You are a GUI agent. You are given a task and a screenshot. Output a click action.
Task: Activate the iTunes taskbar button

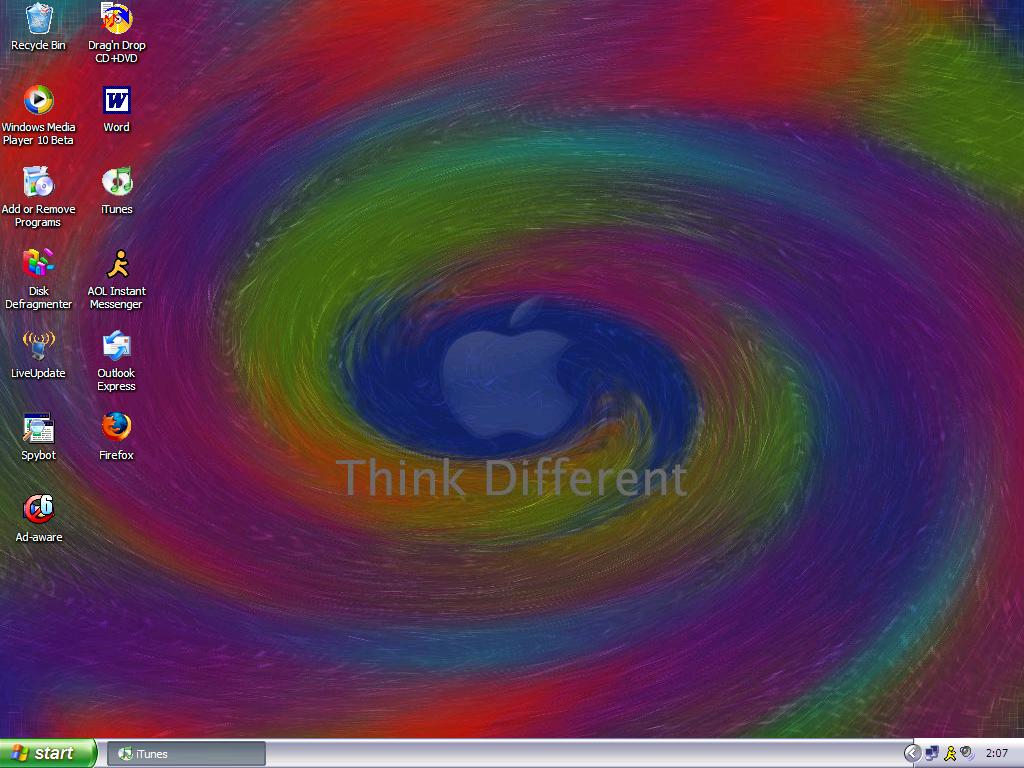click(x=186, y=754)
